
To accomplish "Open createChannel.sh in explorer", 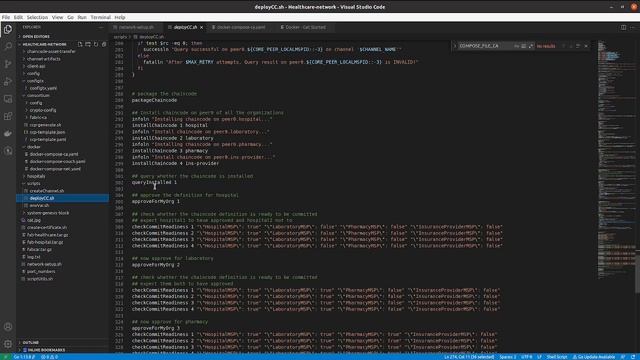I will click(47, 191).
